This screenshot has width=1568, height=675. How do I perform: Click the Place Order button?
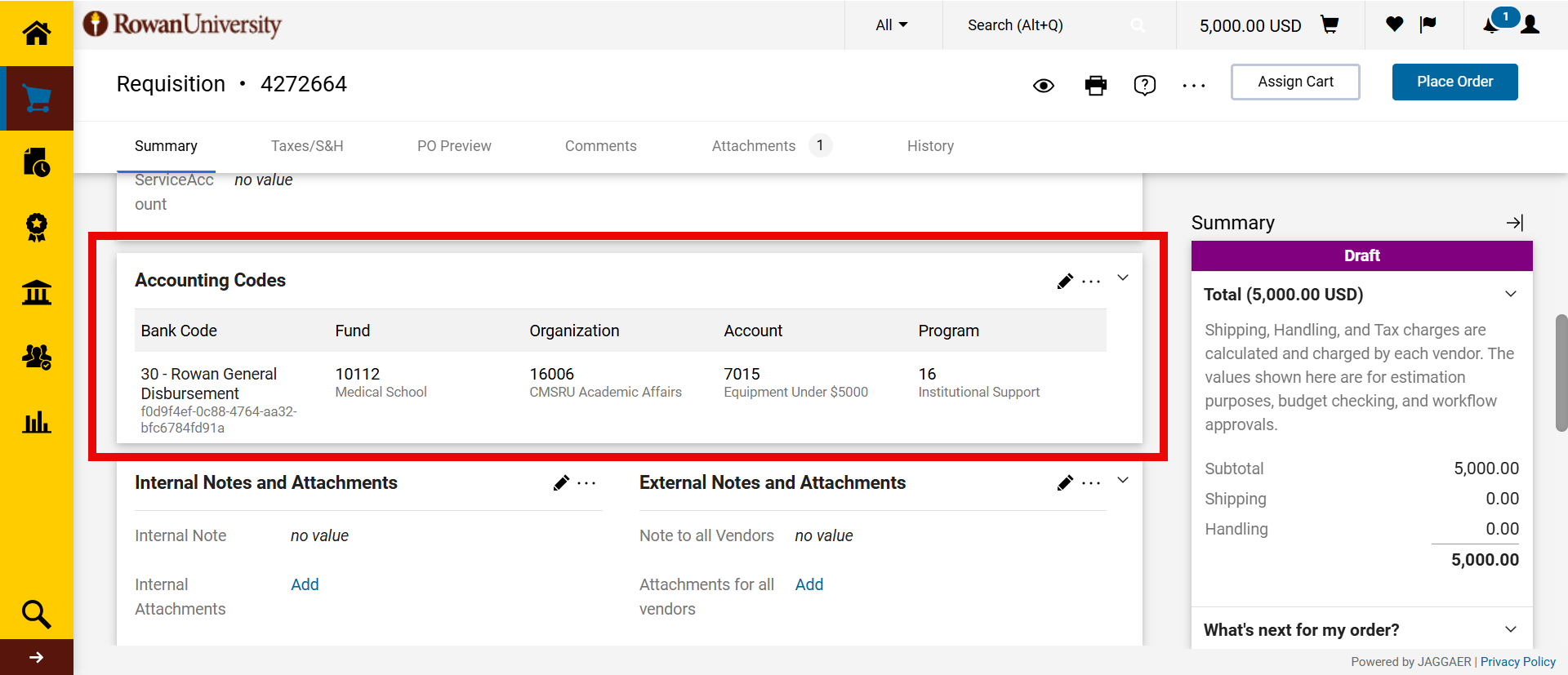pyautogui.click(x=1454, y=82)
